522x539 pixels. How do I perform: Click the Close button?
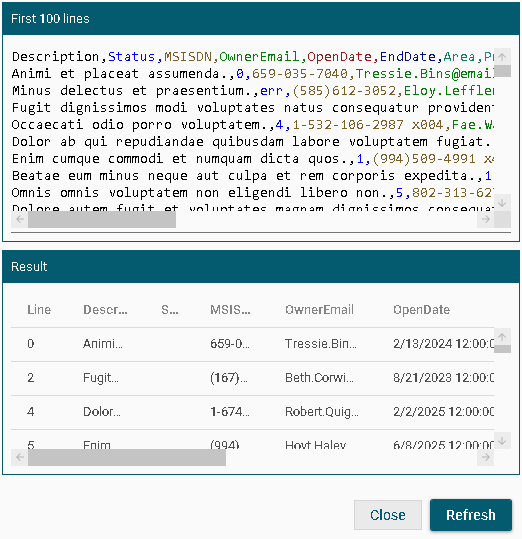pyautogui.click(x=388, y=515)
